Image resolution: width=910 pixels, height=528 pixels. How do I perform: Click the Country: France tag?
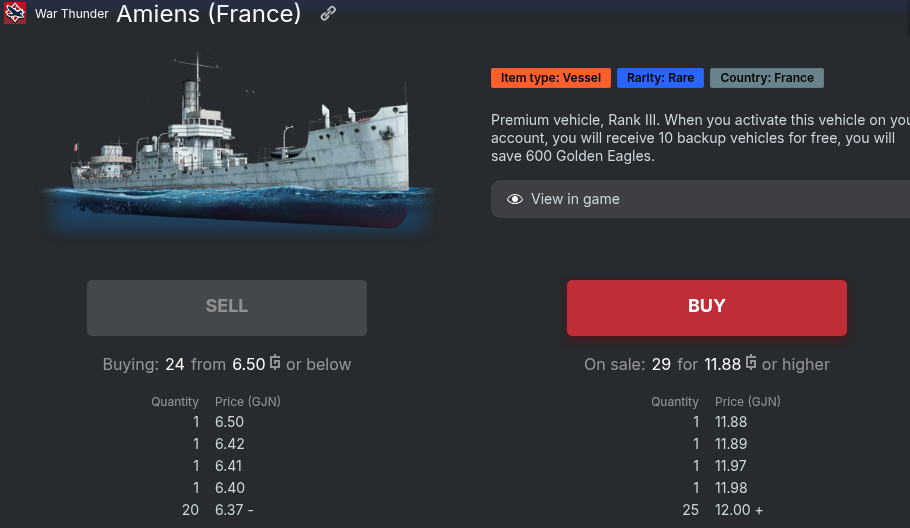coord(766,78)
